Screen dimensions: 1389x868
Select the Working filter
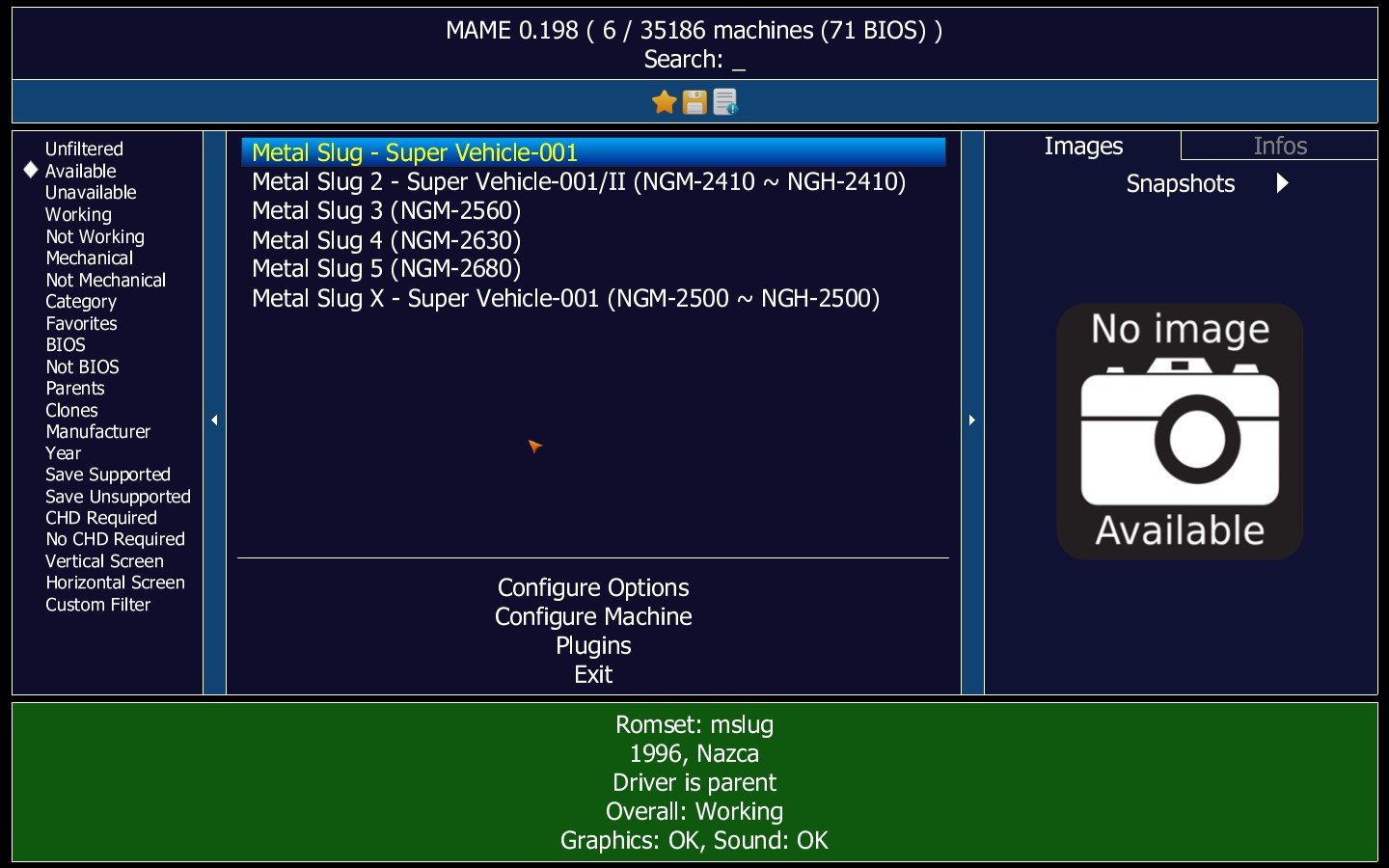(x=78, y=214)
